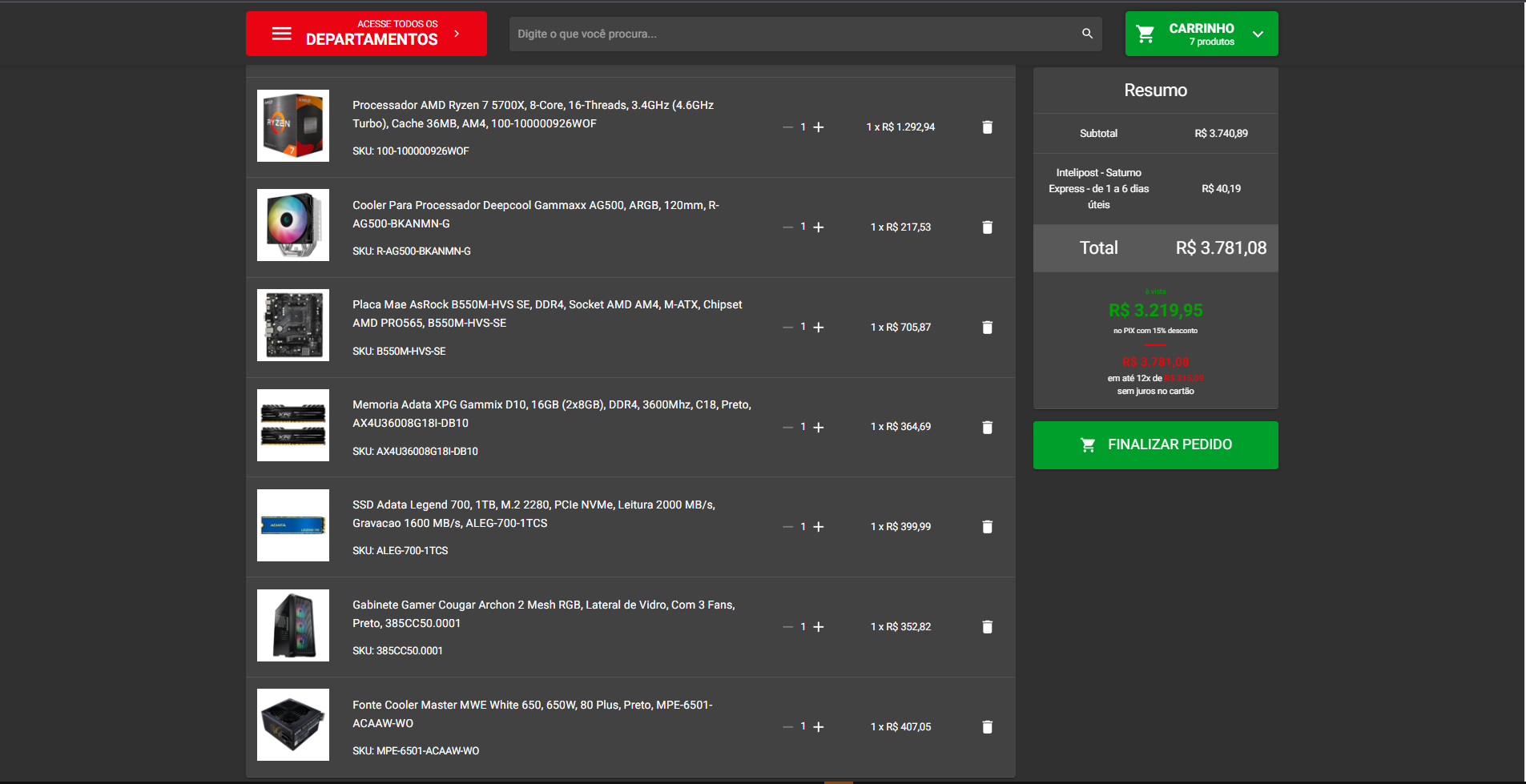Click the Carrinho 7 produtos label
This screenshot has width=1526, height=784.
(x=1202, y=34)
